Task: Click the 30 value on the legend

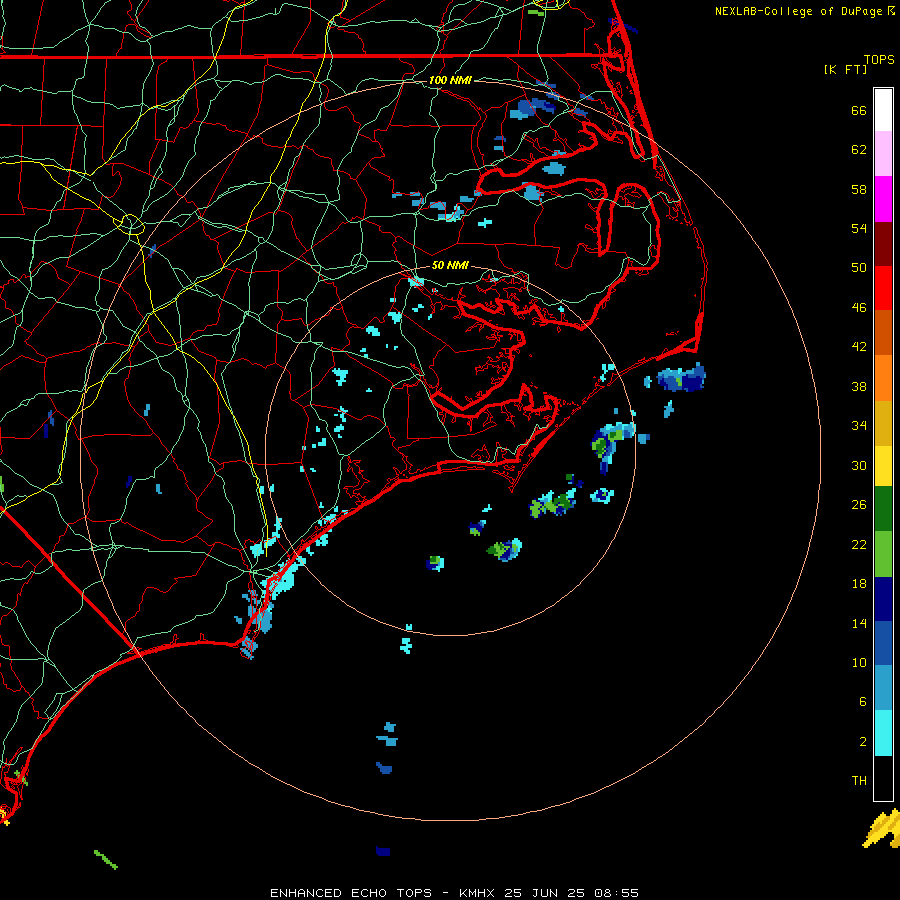Action: pyautogui.click(x=859, y=465)
